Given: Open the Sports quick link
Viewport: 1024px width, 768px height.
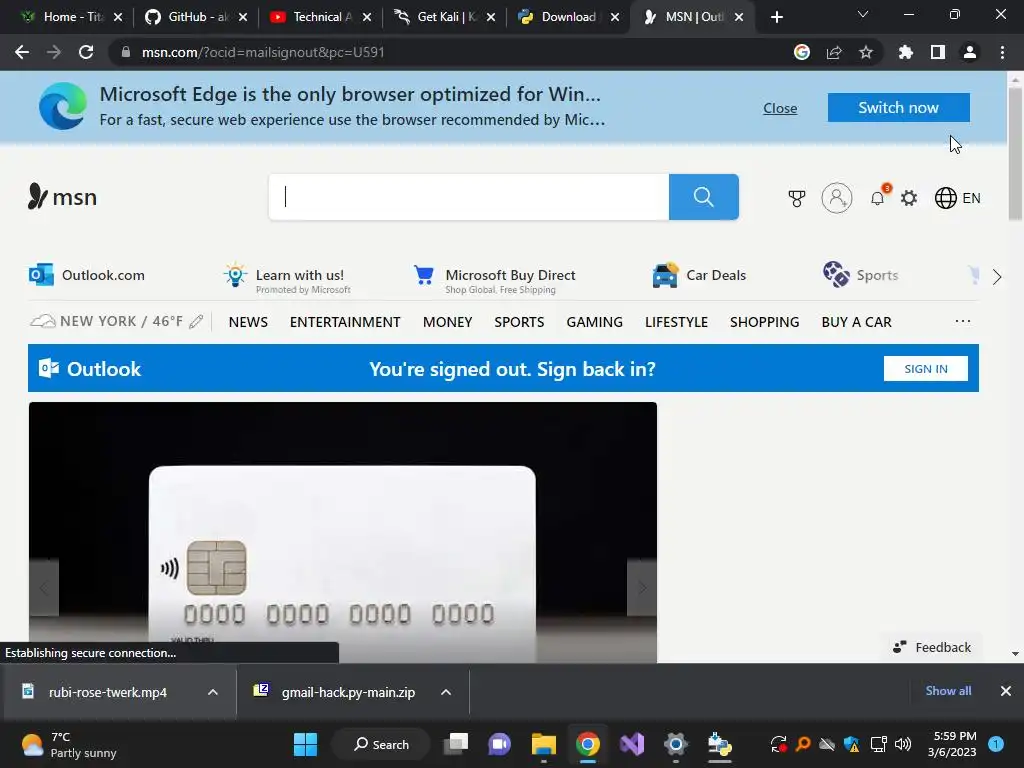Looking at the screenshot, I should coord(860,275).
